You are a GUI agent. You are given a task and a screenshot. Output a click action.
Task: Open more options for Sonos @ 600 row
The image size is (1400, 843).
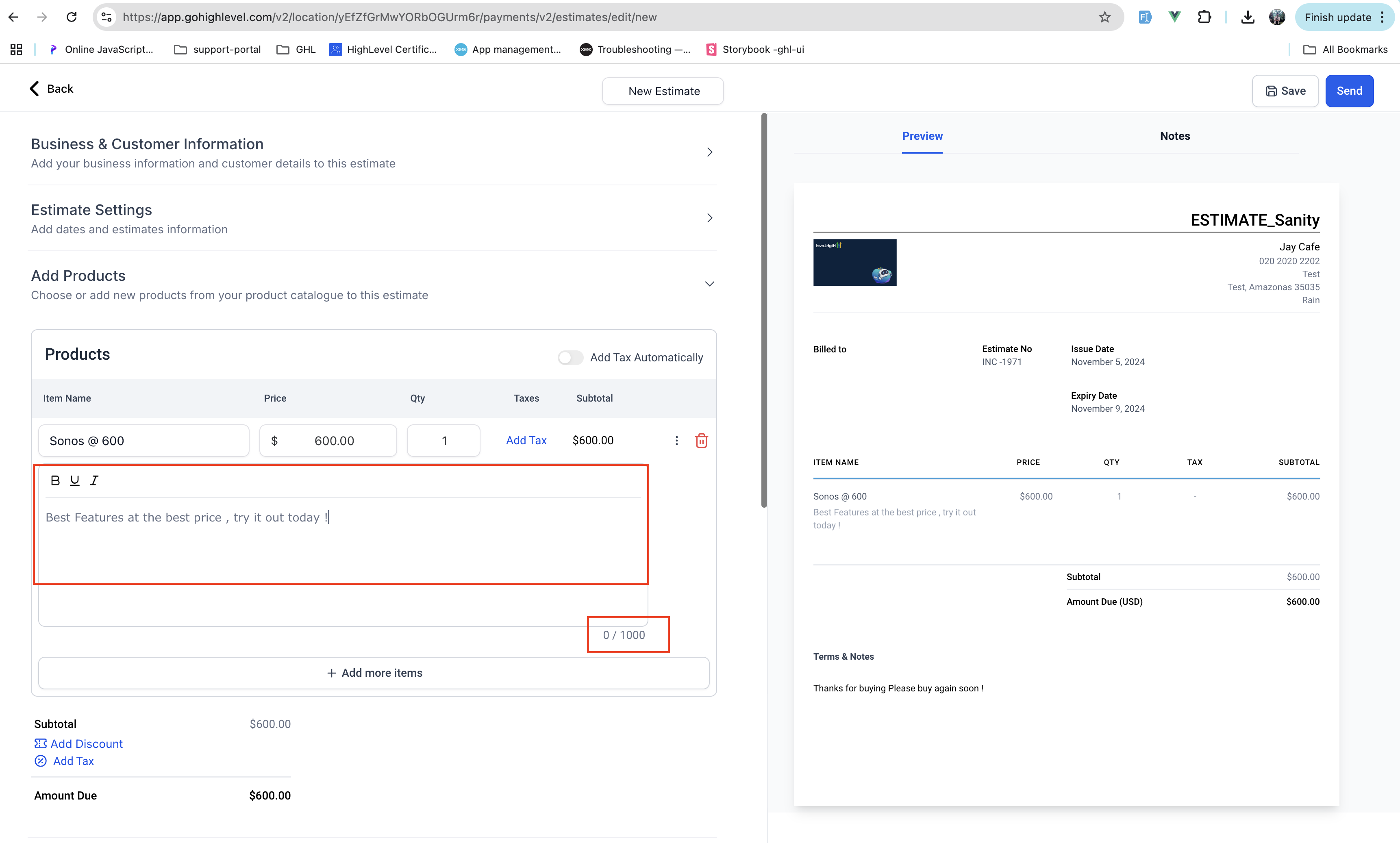[x=676, y=440]
